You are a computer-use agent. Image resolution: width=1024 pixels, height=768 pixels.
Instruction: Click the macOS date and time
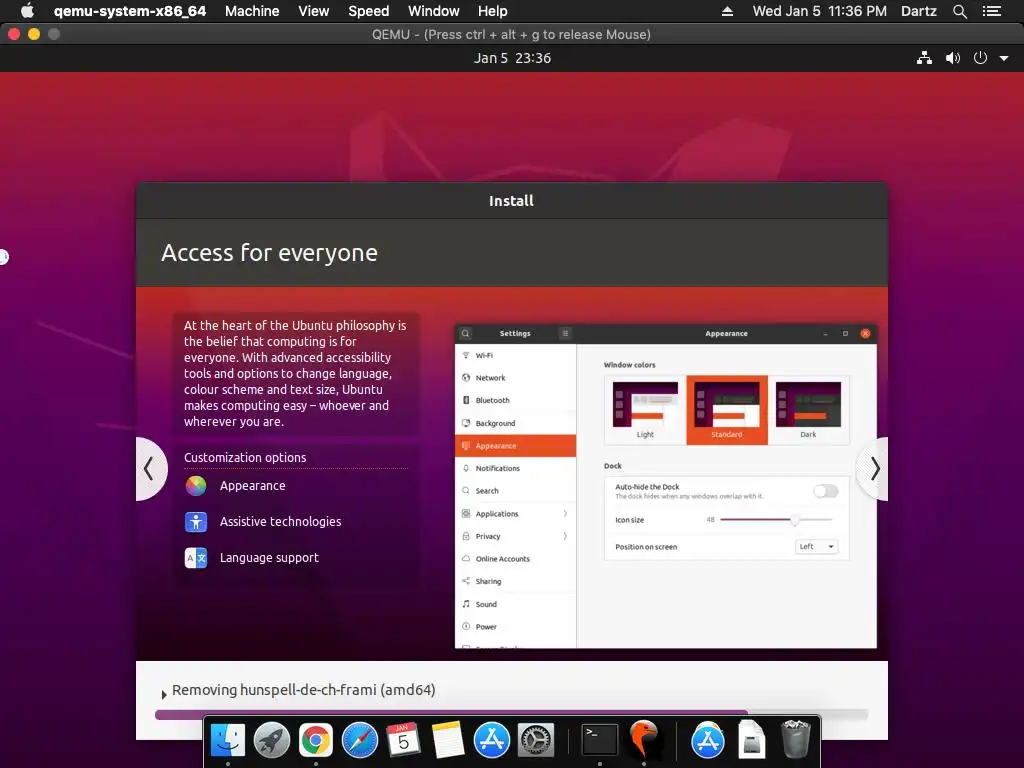coord(820,11)
